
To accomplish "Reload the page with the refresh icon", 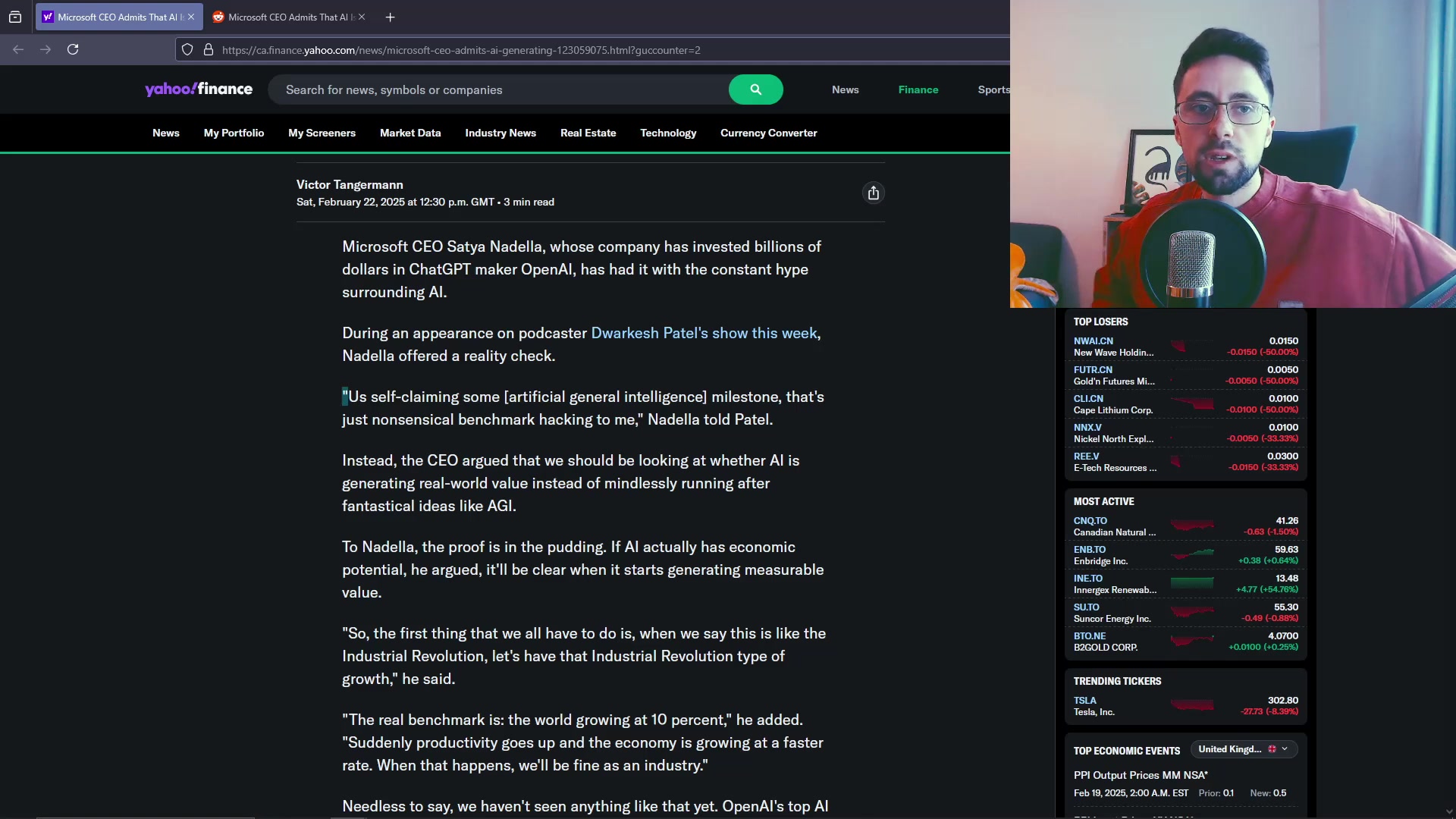I will pyautogui.click(x=73, y=49).
